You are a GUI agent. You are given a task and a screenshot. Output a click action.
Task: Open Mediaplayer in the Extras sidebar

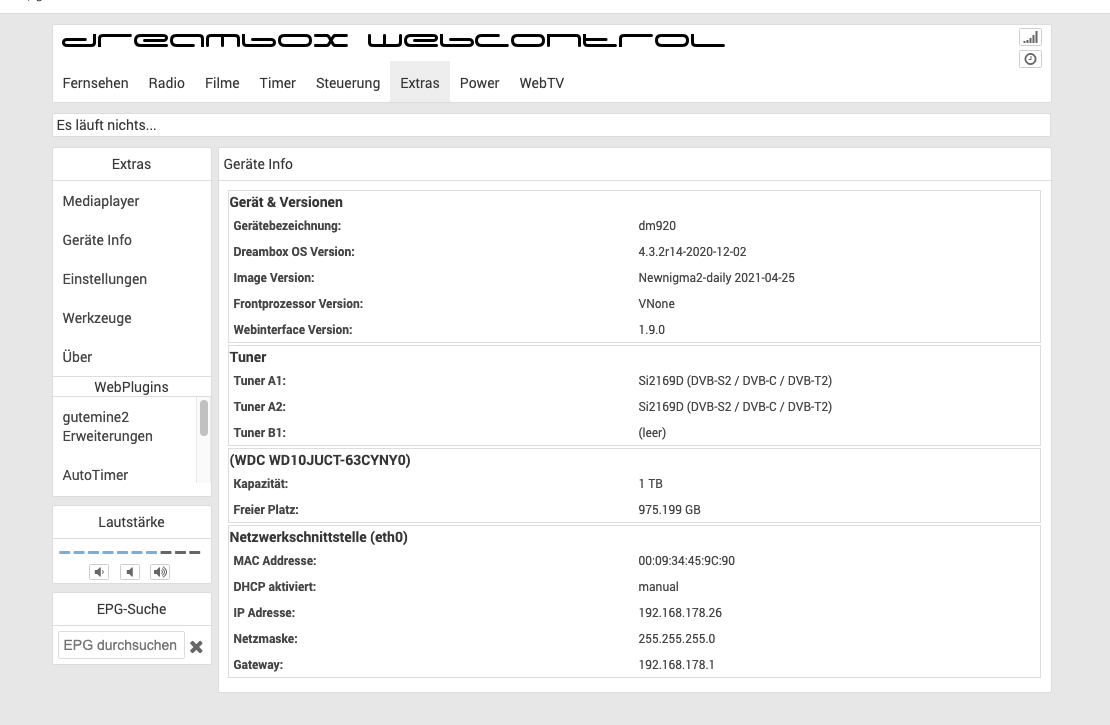[101, 201]
